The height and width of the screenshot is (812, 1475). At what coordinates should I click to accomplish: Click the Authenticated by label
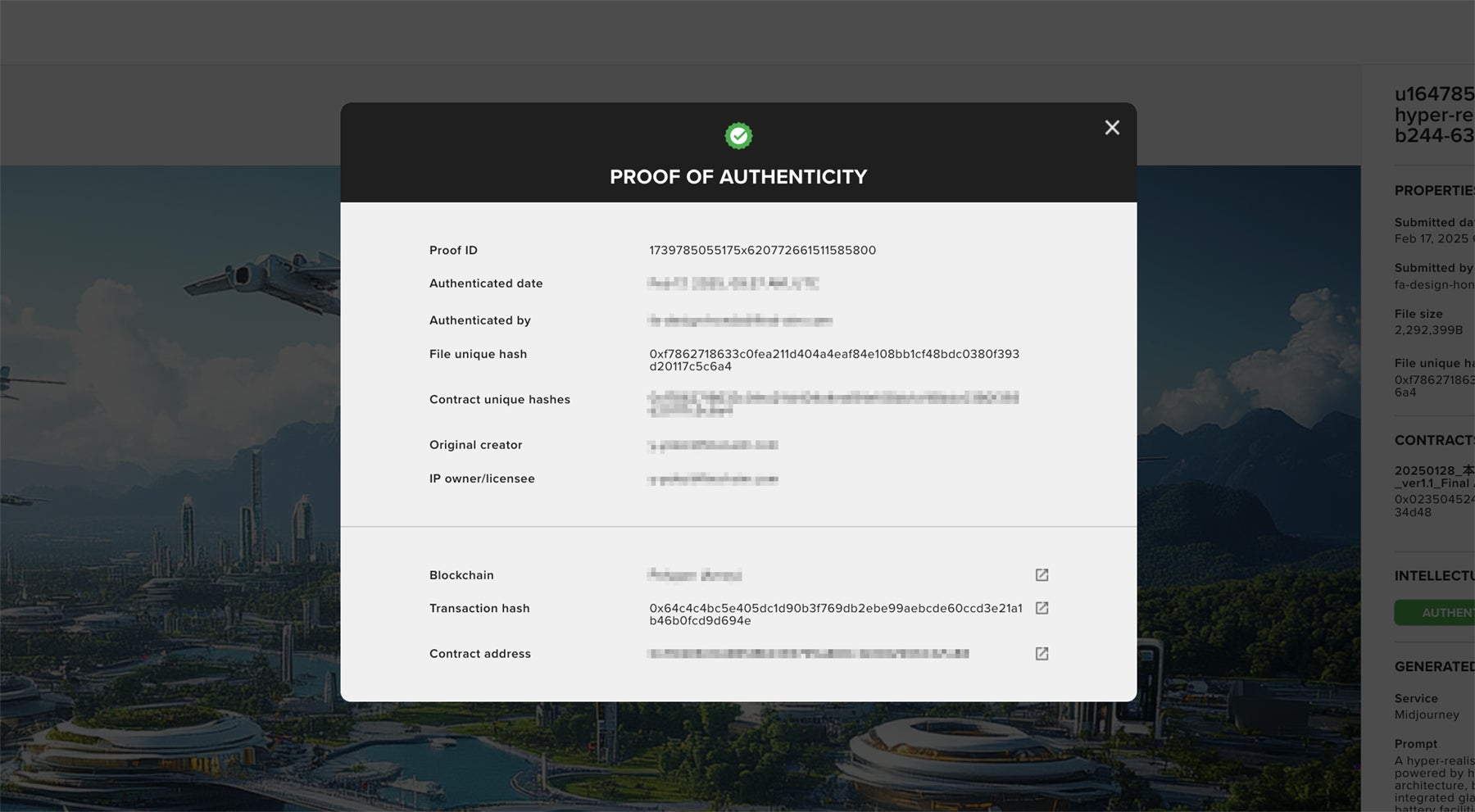pos(480,320)
